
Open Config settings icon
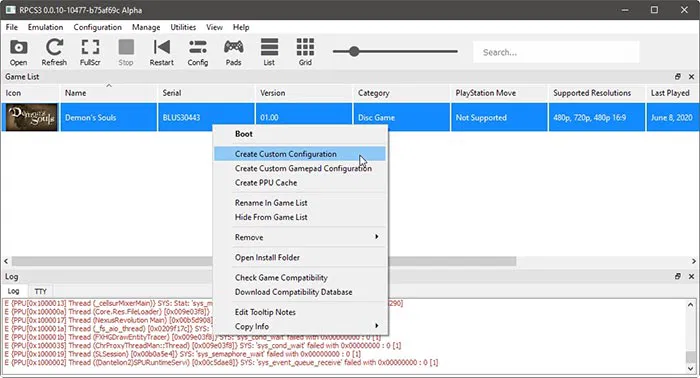click(198, 52)
